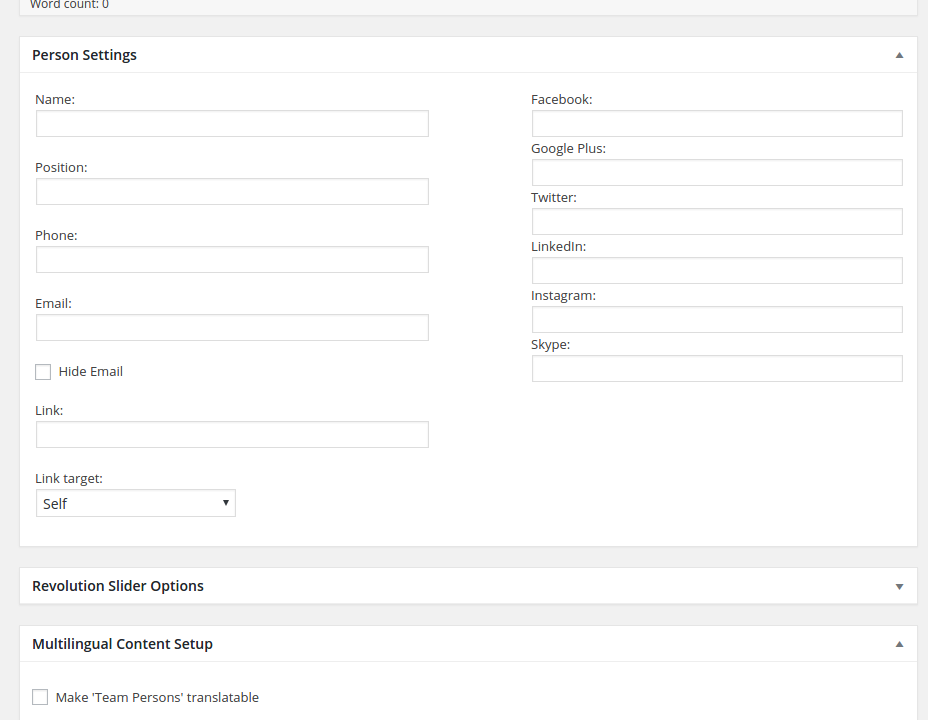This screenshot has width=928, height=720.
Task: Click the Multilingual Content Setup heading
Action: click(122, 644)
